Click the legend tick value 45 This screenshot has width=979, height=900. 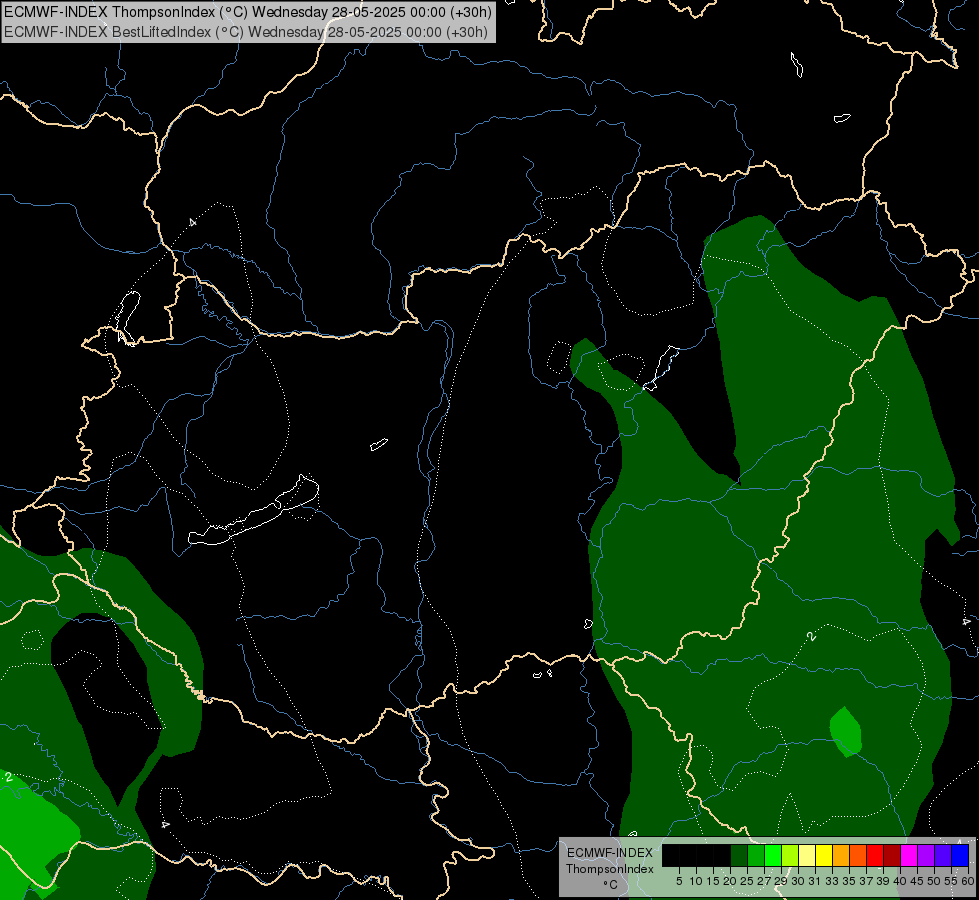click(917, 881)
